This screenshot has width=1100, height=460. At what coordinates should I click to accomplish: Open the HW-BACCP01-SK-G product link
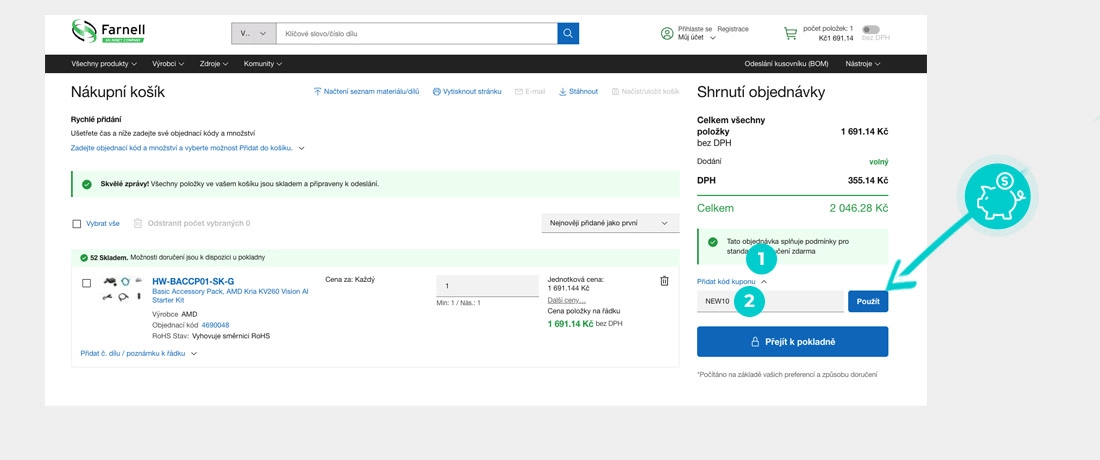click(x=192, y=281)
